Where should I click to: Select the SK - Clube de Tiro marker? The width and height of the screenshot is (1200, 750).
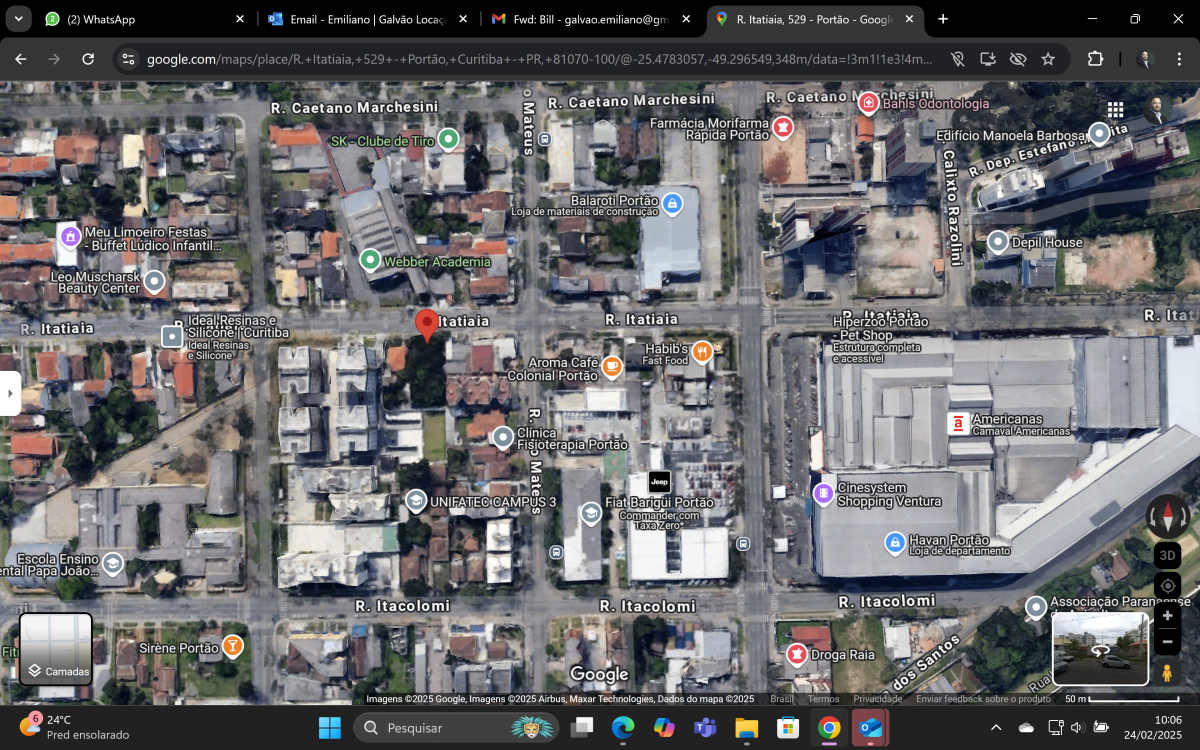point(449,139)
